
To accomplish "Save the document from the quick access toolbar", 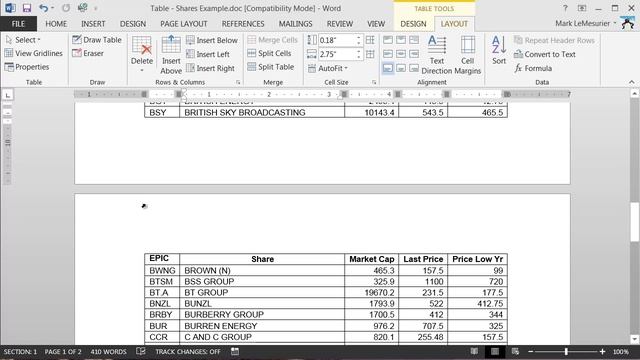I will 27,8.
